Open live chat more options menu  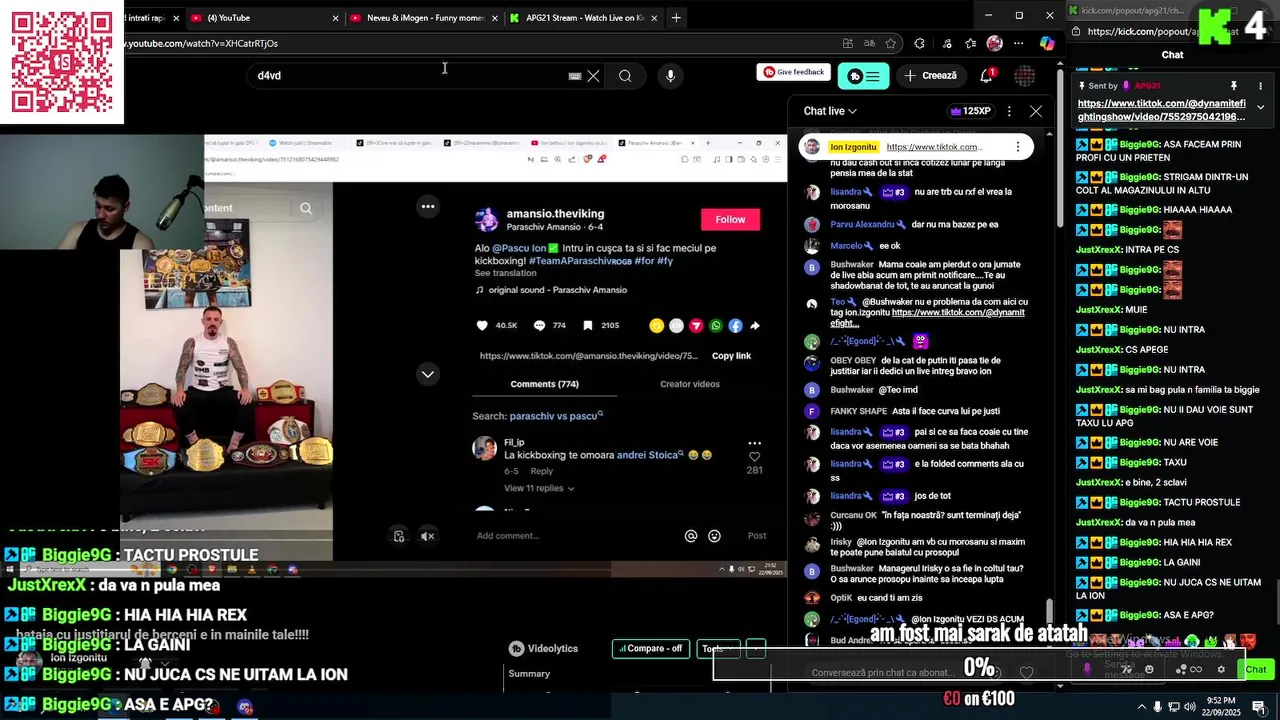coord(1009,111)
